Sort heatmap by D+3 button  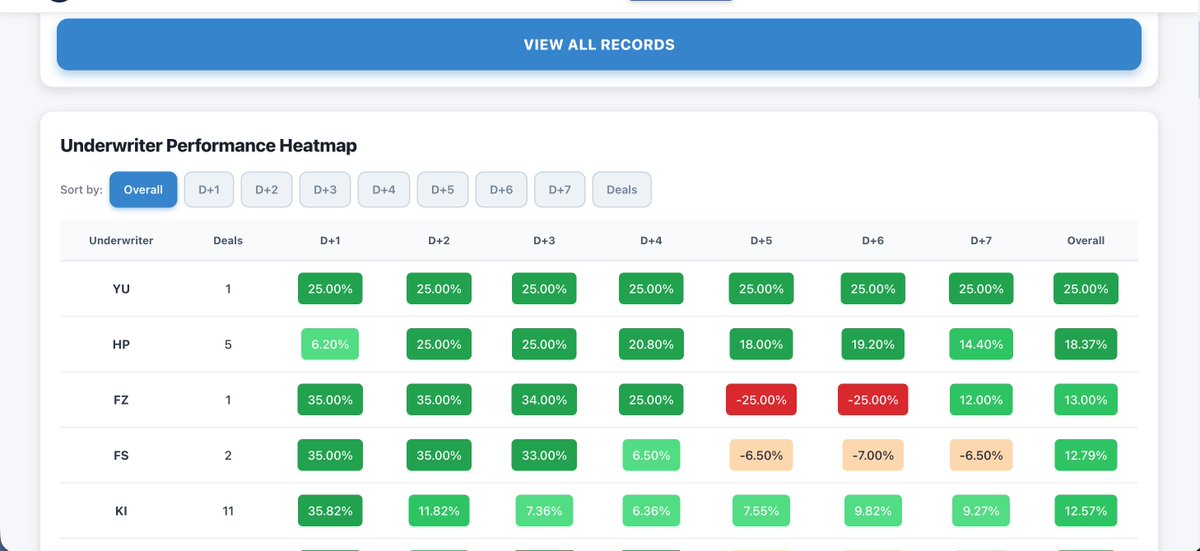tap(325, 189)
